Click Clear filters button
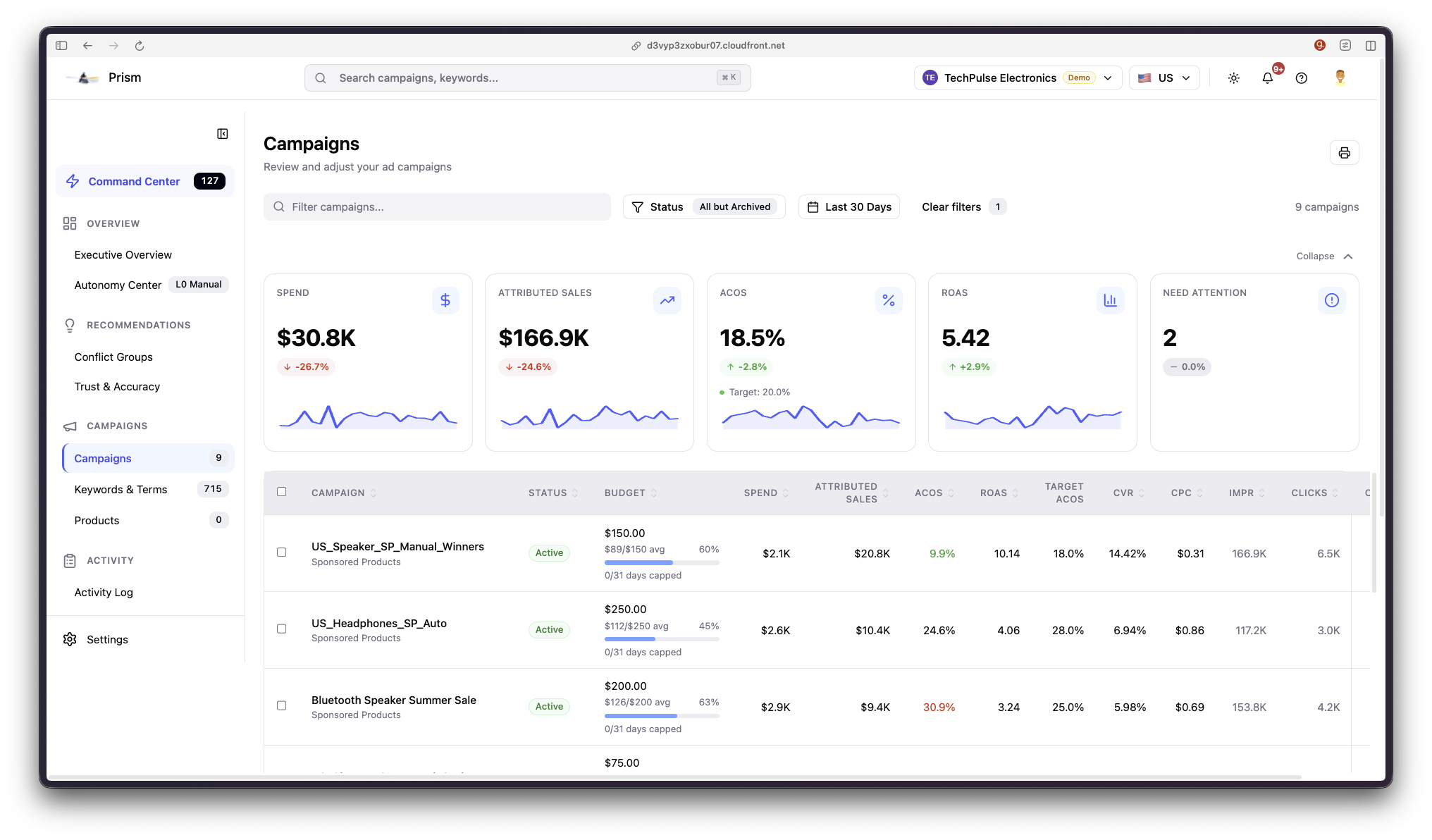 (x=951, y=207)
